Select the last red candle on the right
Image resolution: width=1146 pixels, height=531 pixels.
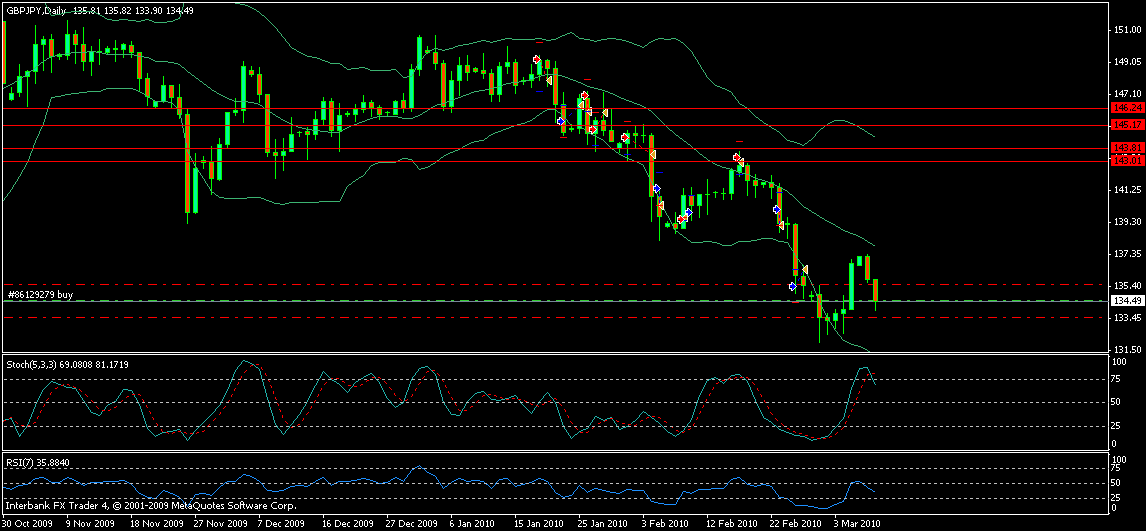pyautogui.click(x=876, y=290)
